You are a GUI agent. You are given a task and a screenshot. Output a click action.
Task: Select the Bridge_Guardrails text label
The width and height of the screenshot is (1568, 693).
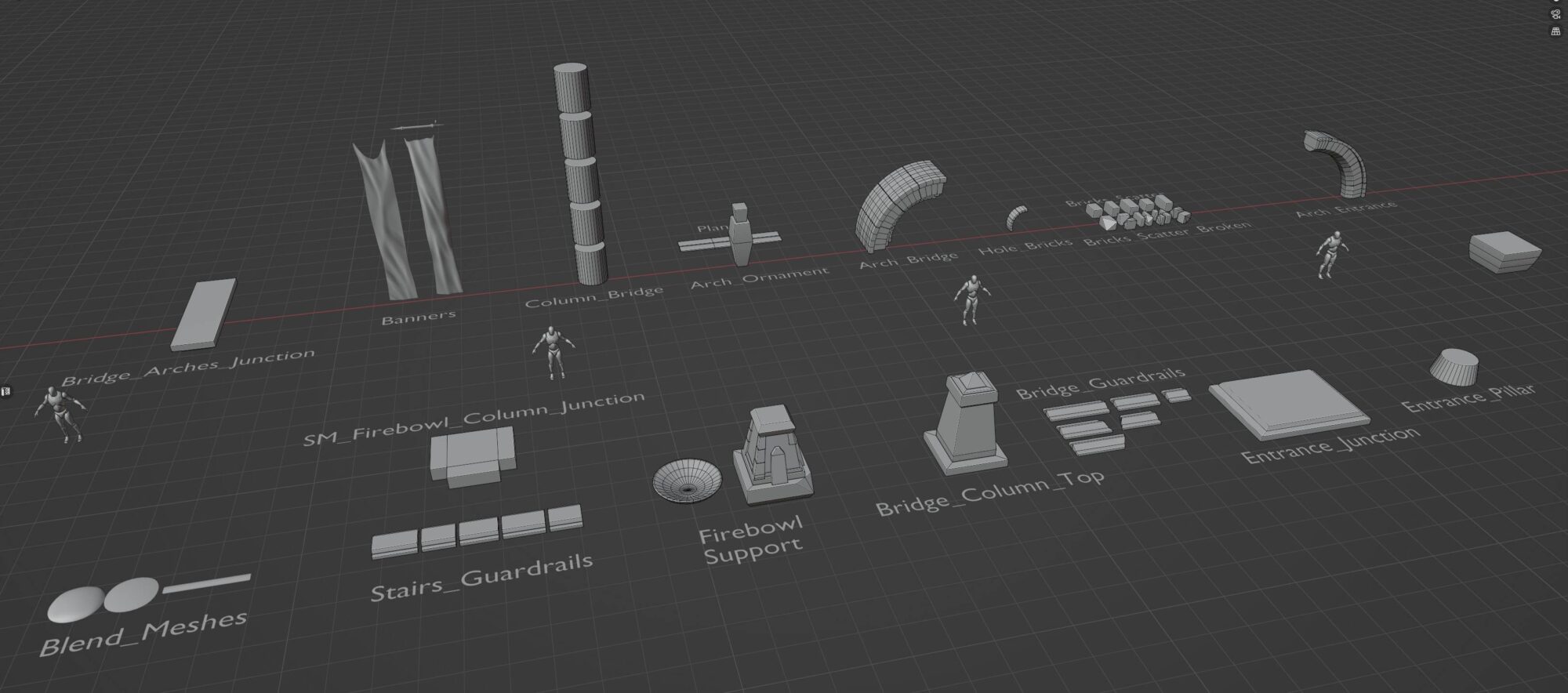point(1101,383)
